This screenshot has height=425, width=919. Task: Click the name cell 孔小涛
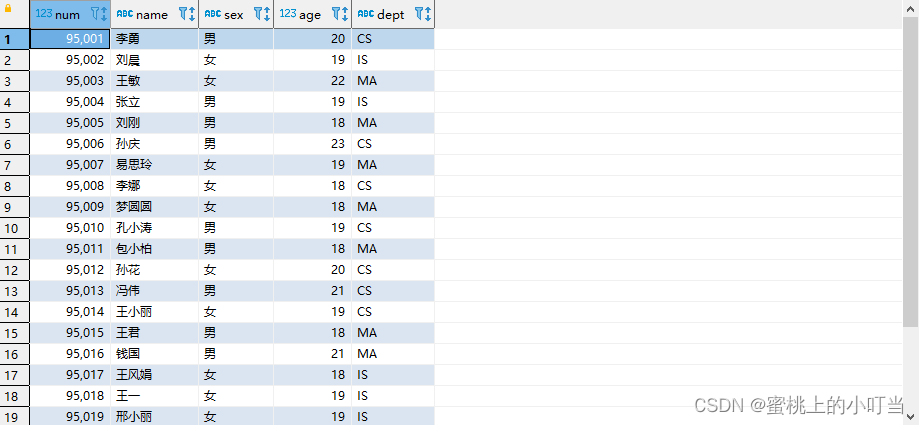(155, 228)
